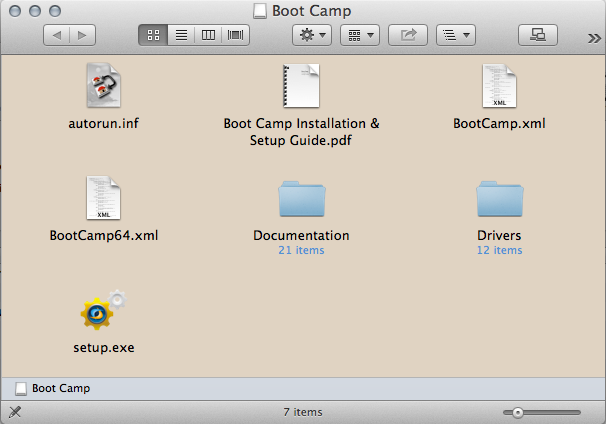
Task: Select the Drivers folder icon
Action: point(500,199)
